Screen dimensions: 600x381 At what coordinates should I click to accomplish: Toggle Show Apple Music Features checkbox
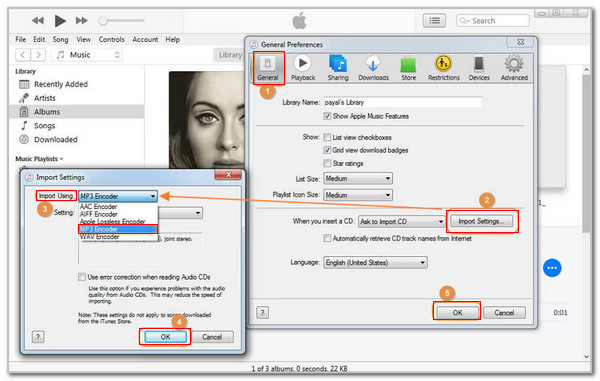[327, 116]
